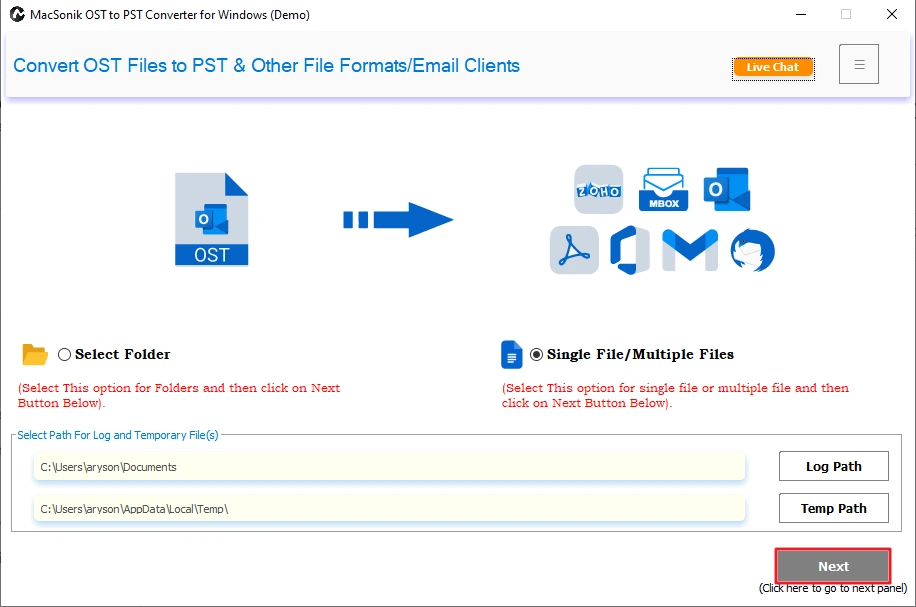This screenshot has height=607, width=916.
Task: Click the Office 365 icon
Action: coord(630,250)
